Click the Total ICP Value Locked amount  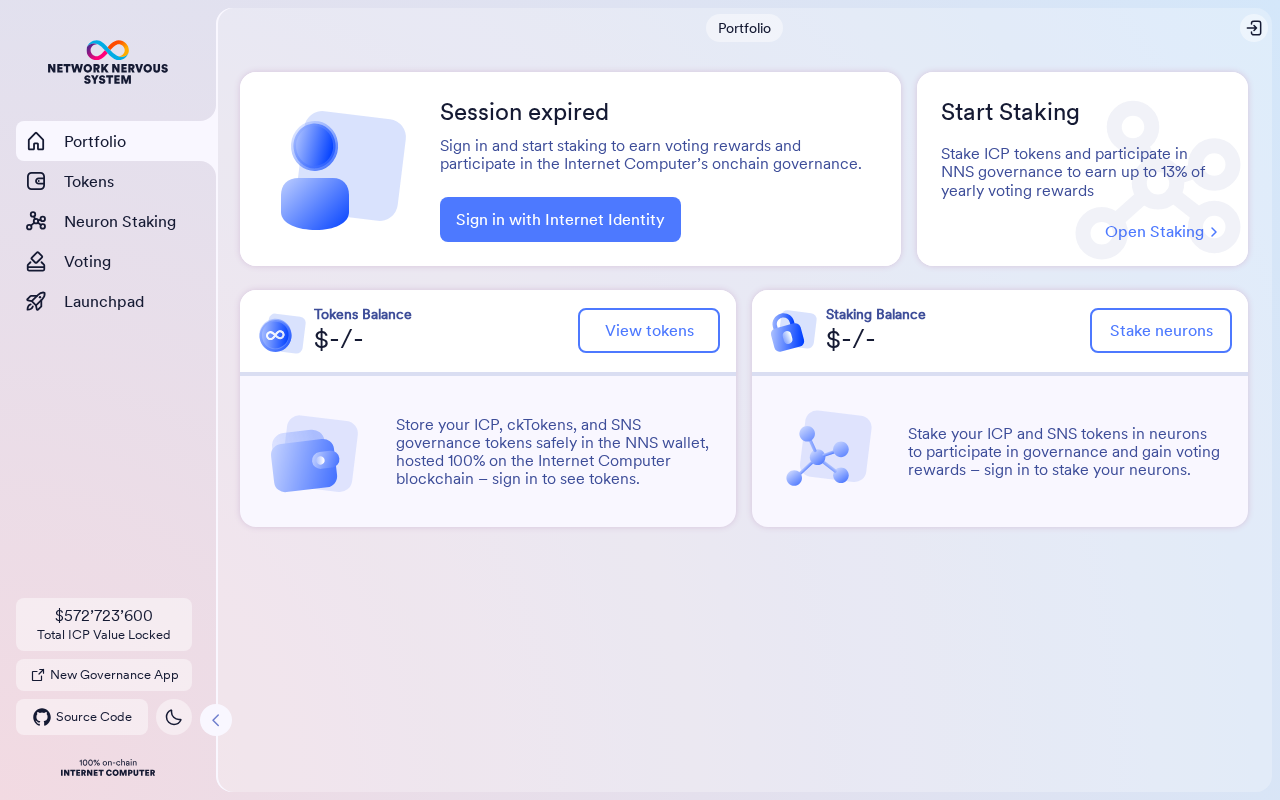[104, 616]
